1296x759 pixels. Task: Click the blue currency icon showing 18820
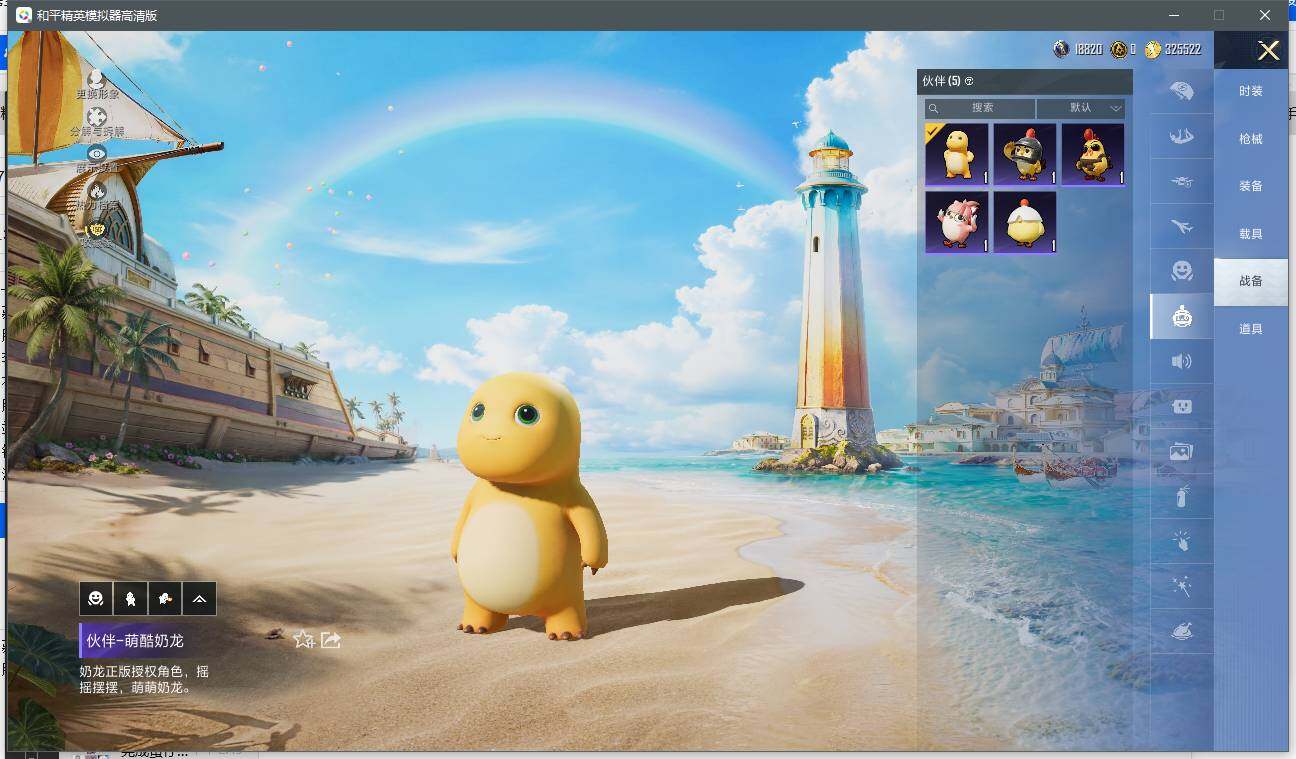[1061, 49]
